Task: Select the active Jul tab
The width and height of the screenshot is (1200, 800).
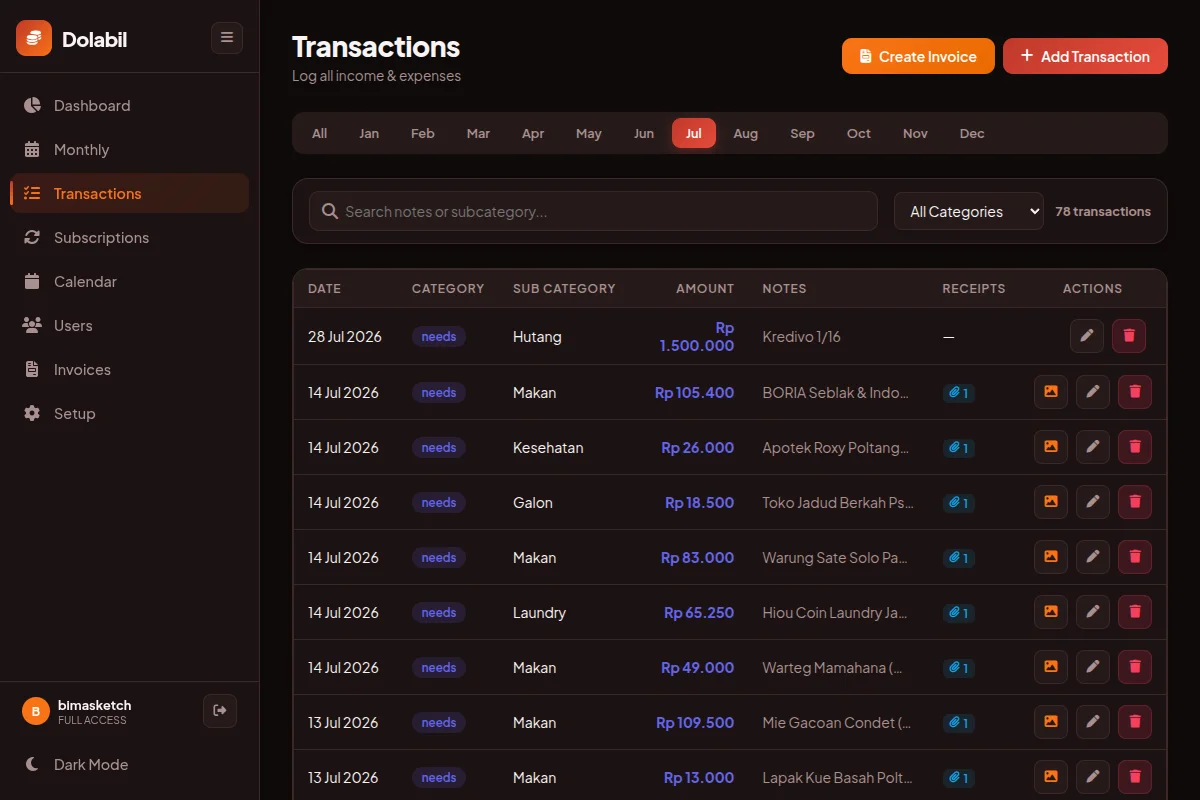Action: coord(694,133)
